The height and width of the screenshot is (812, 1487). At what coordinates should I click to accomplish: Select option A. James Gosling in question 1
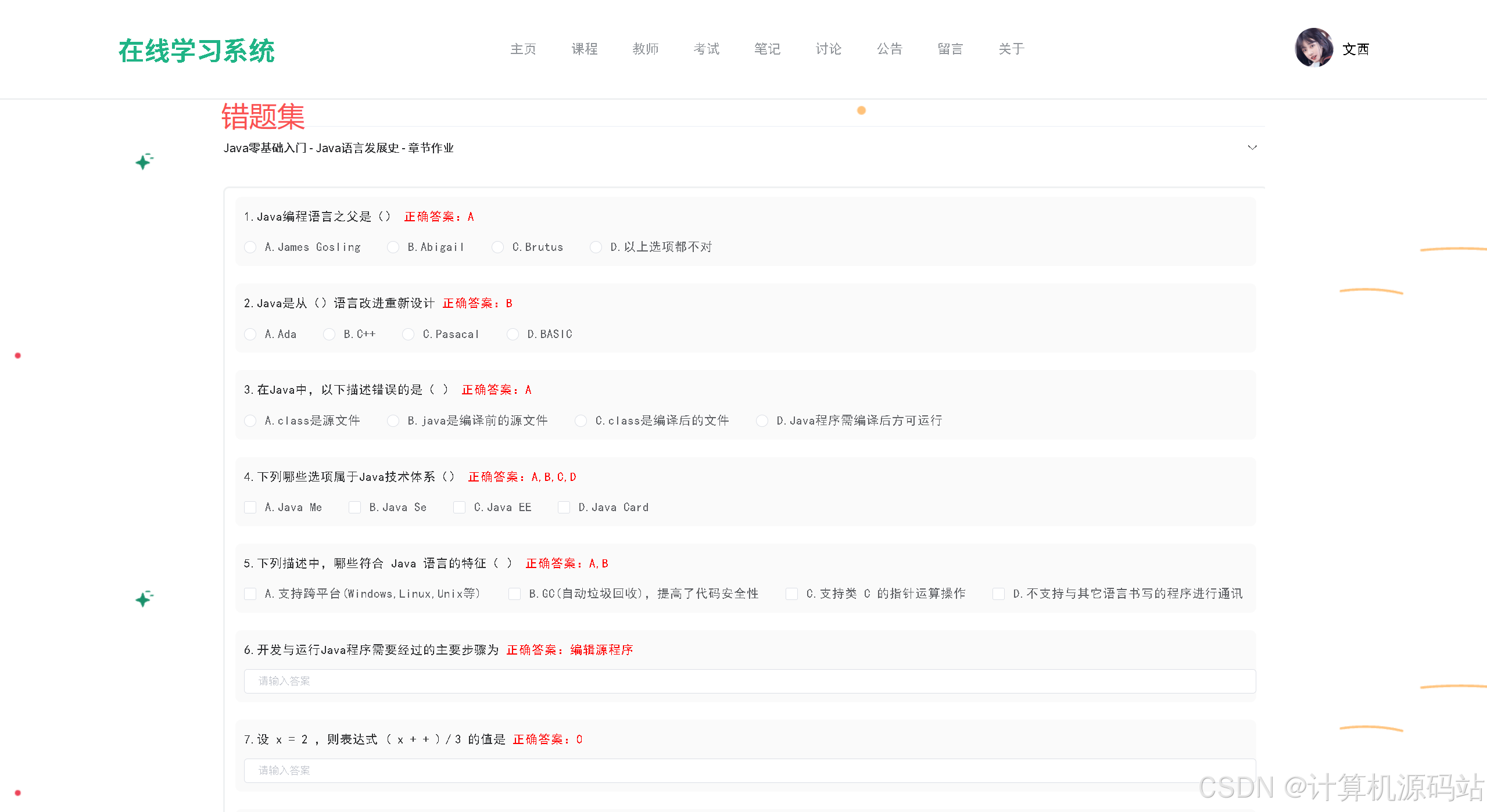tap(250, 247)
